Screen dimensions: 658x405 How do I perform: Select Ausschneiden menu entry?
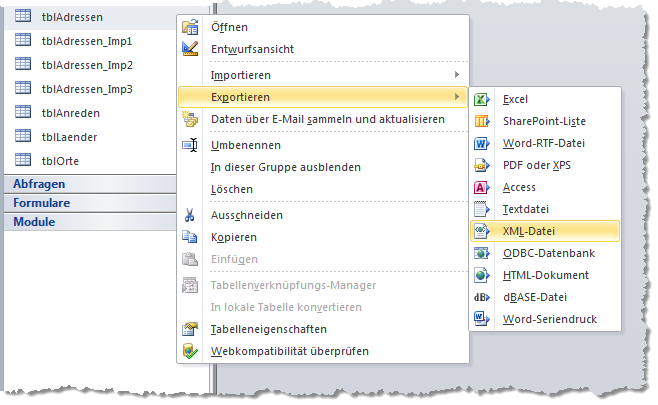(x=323, y=215)
